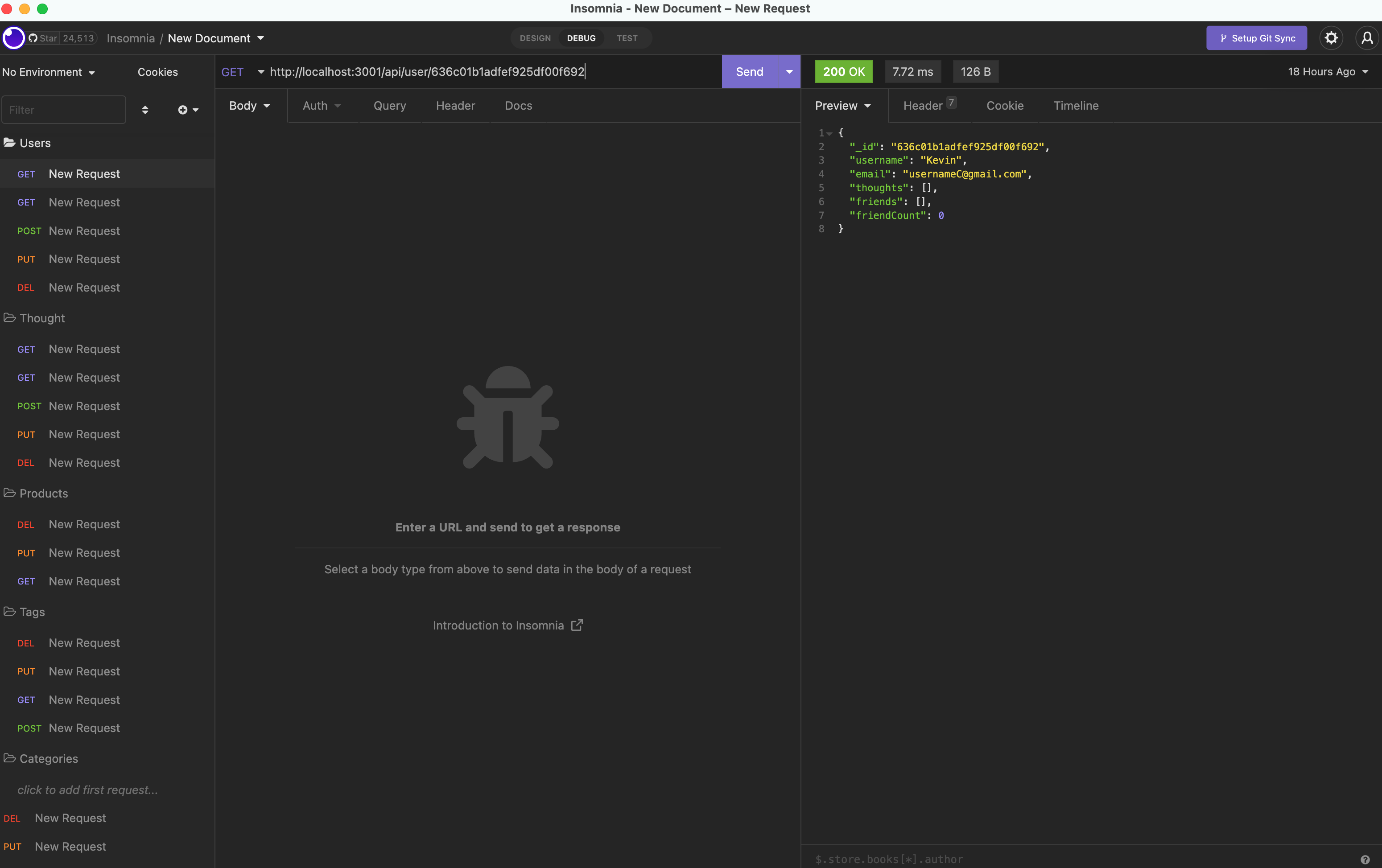Click the Thought folder icon
Viewport: 1382px width, 868px height.
tap(9, 318)
